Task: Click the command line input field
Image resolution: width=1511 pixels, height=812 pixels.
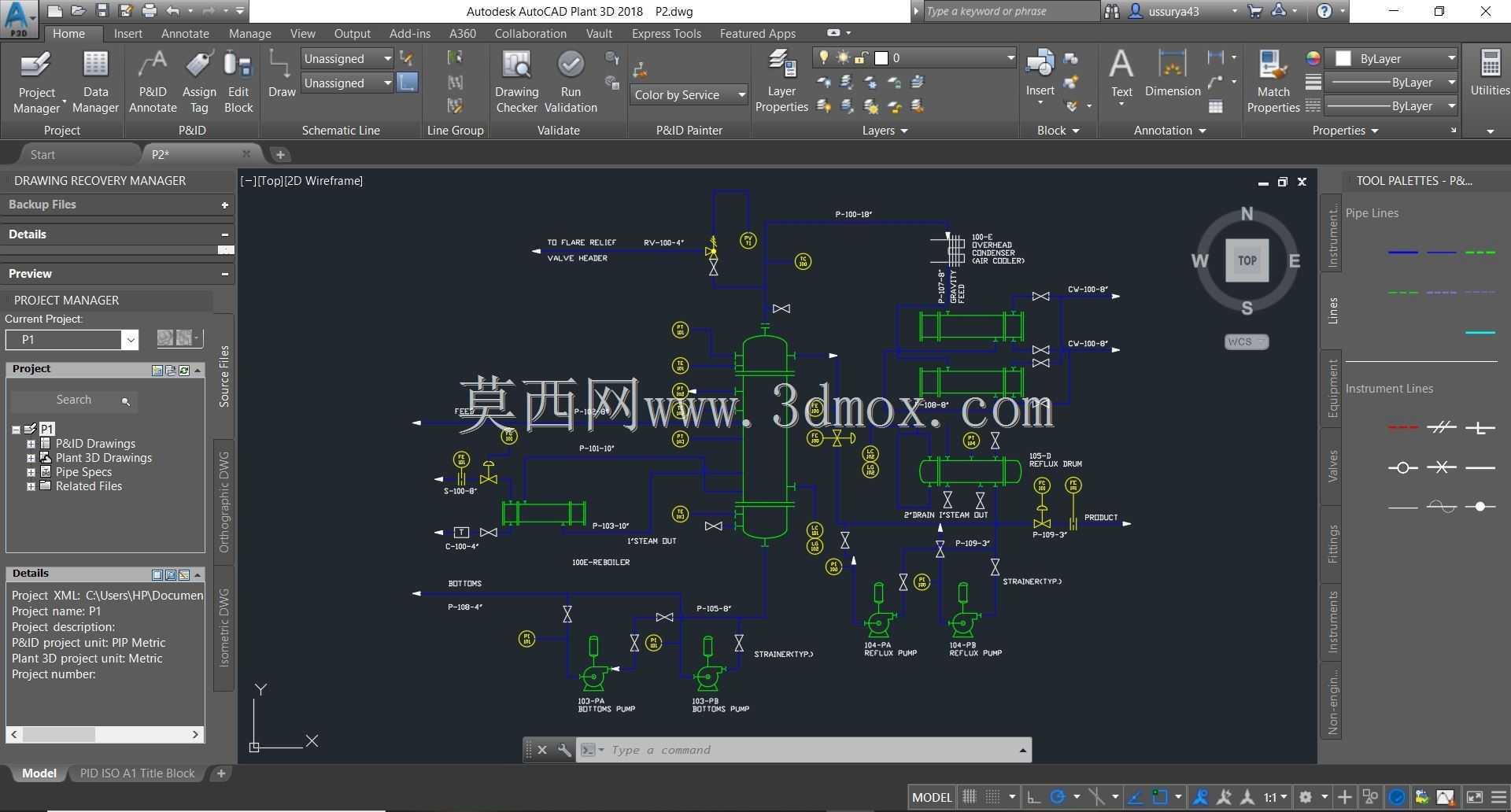Action: [811, 750]
